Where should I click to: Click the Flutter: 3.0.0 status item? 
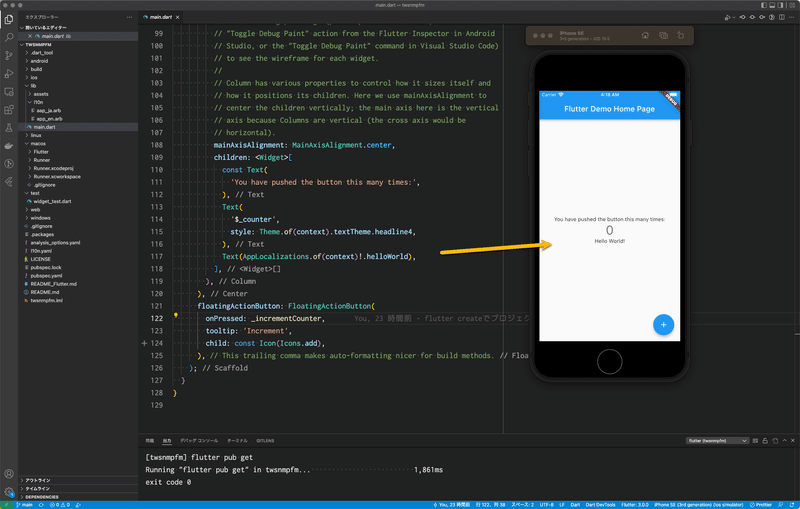pos(635,505)
